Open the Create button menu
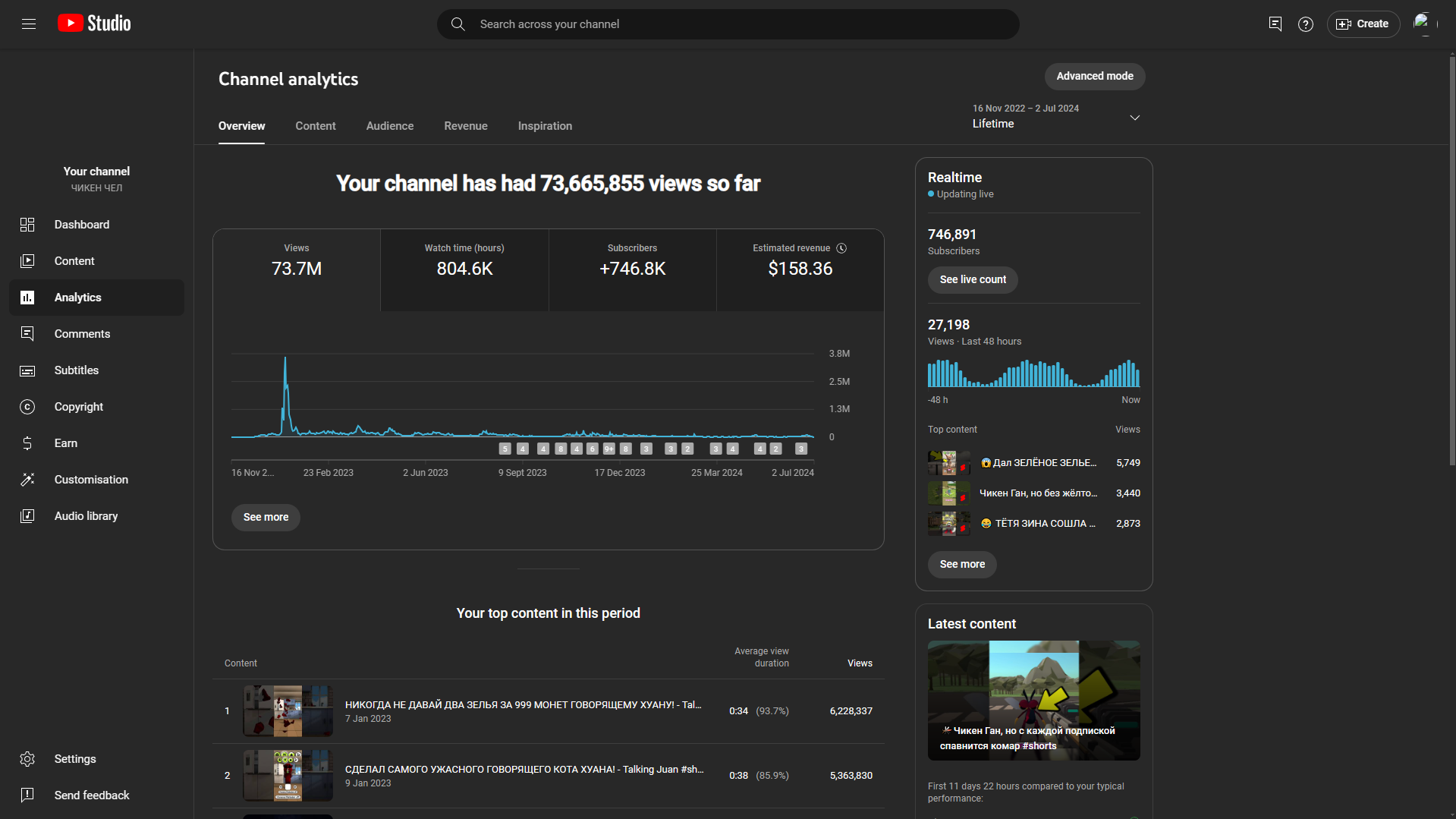The image size is (1456, 819). click(x=1363, y=24)
